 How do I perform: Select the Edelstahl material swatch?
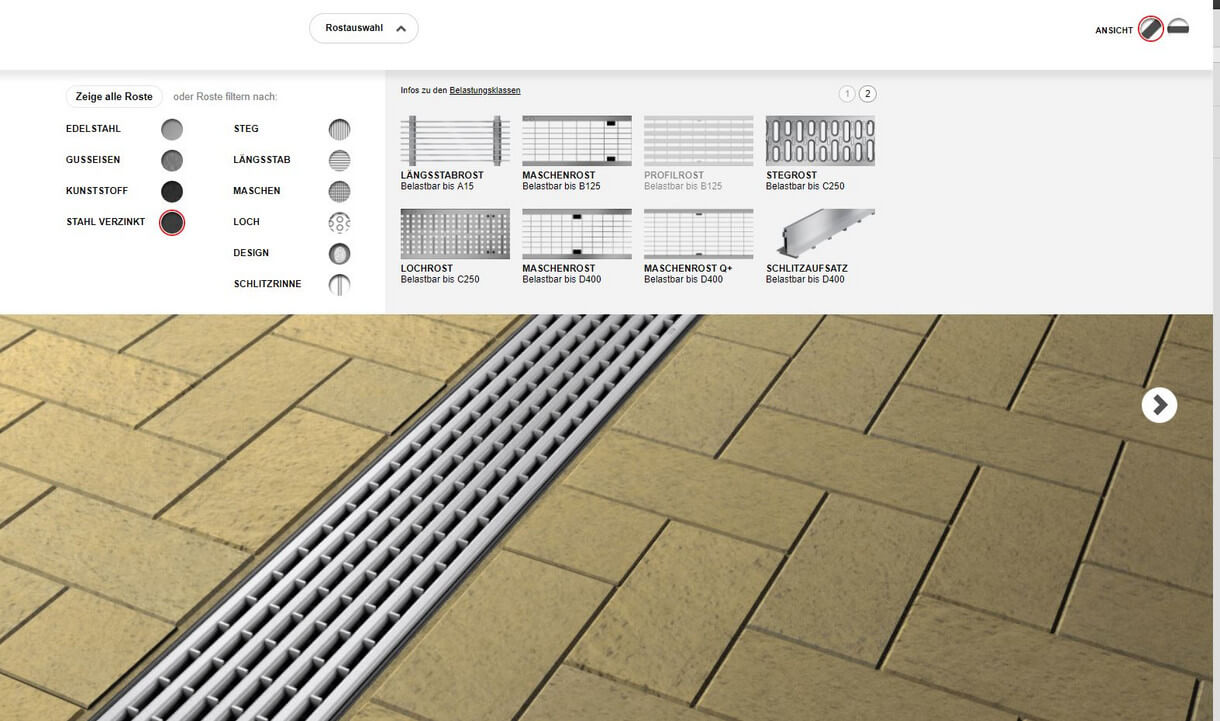172,129
